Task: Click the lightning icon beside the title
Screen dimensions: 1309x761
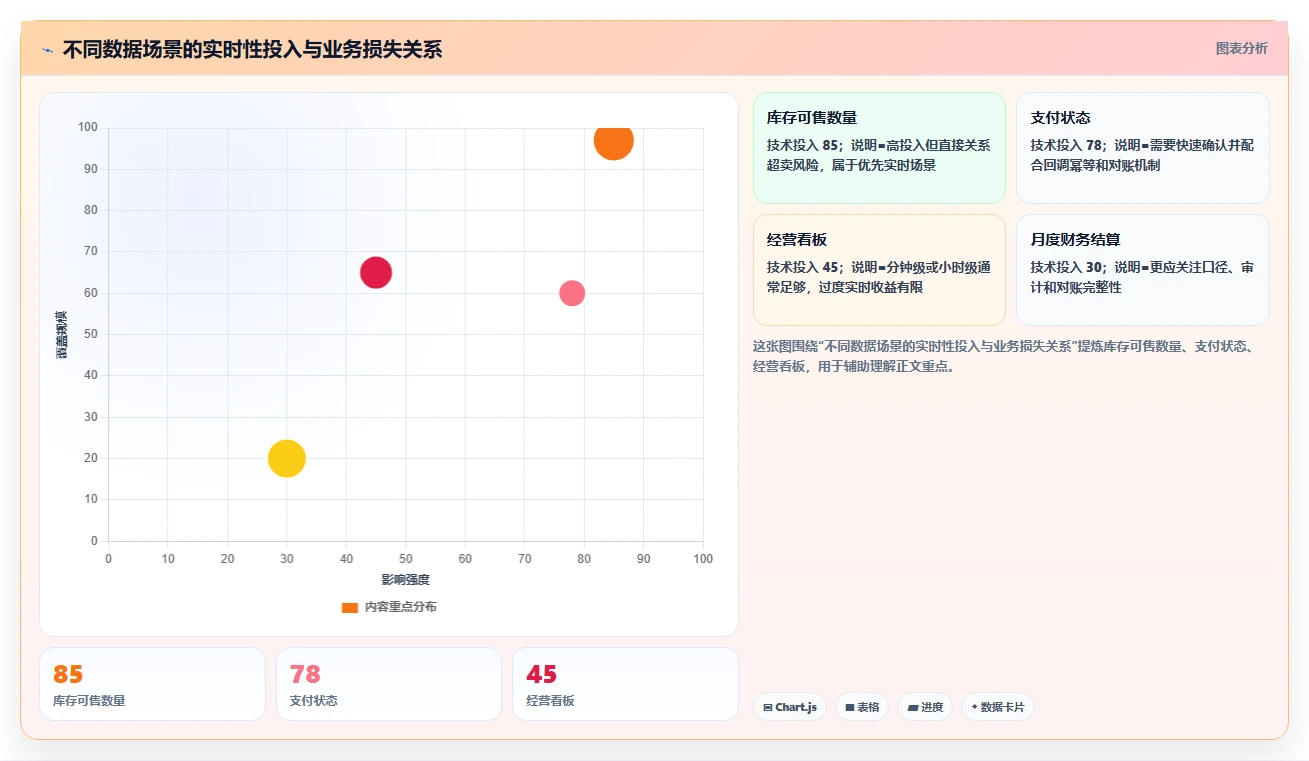Action: click(47, 50)
